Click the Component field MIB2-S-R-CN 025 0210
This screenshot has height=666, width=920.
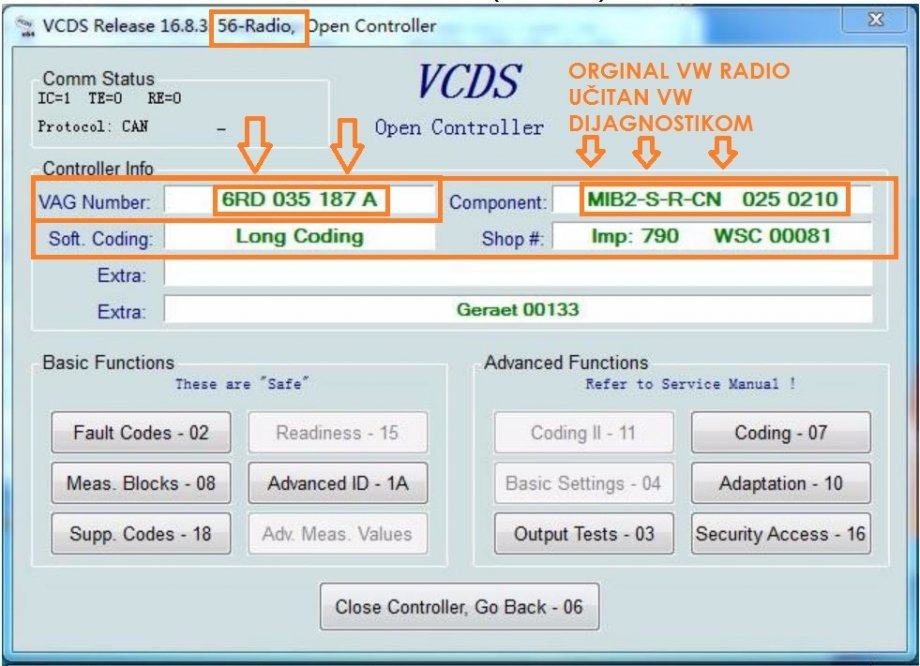tap(712, 200)
